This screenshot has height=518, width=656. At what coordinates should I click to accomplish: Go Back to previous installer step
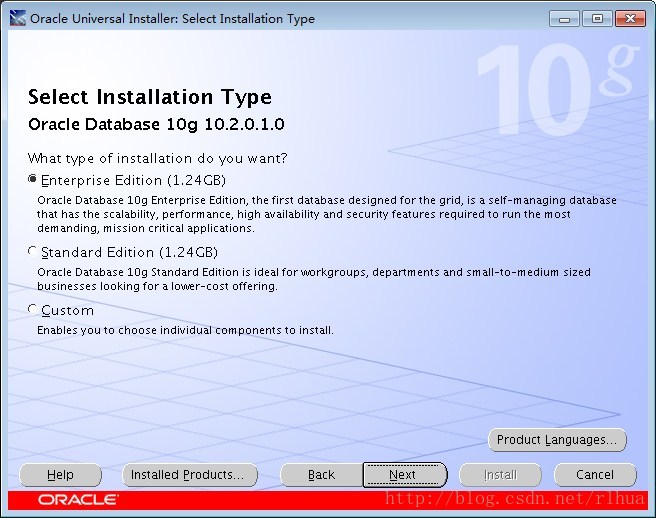pos(321,475)
